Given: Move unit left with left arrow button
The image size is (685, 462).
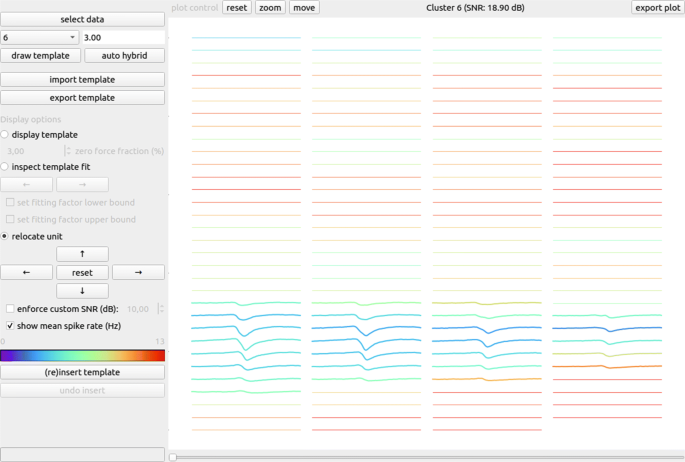Looking at the screenshot, I should (x=26, y=272).
